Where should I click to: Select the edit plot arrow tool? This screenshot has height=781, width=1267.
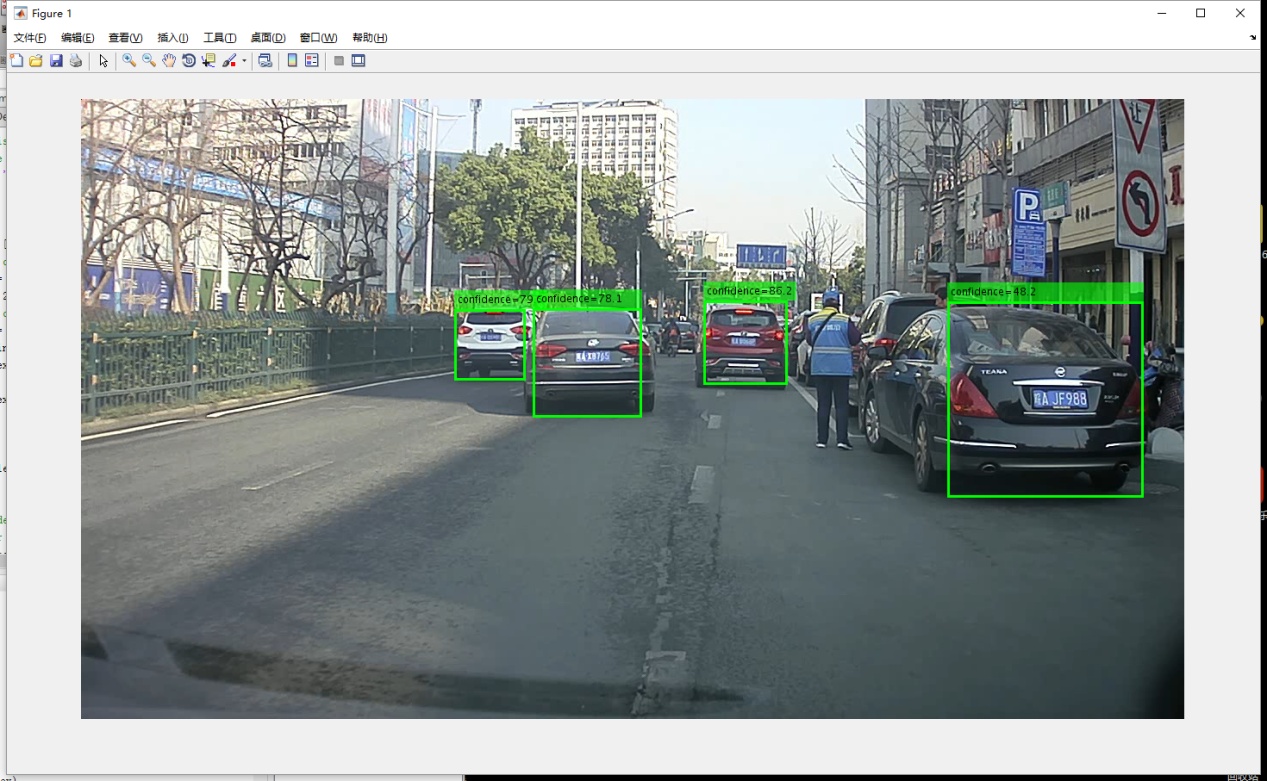point(103,61)
